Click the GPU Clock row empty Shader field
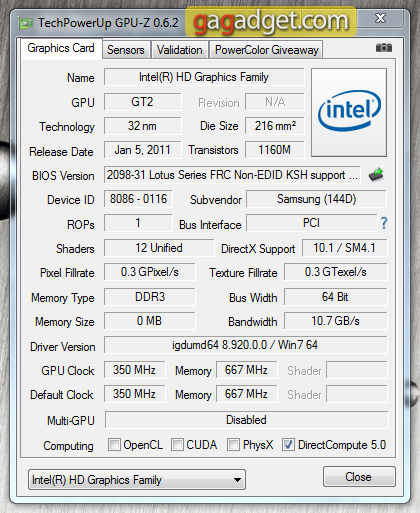This screenshot has width=420, height=513. point(357,370)
